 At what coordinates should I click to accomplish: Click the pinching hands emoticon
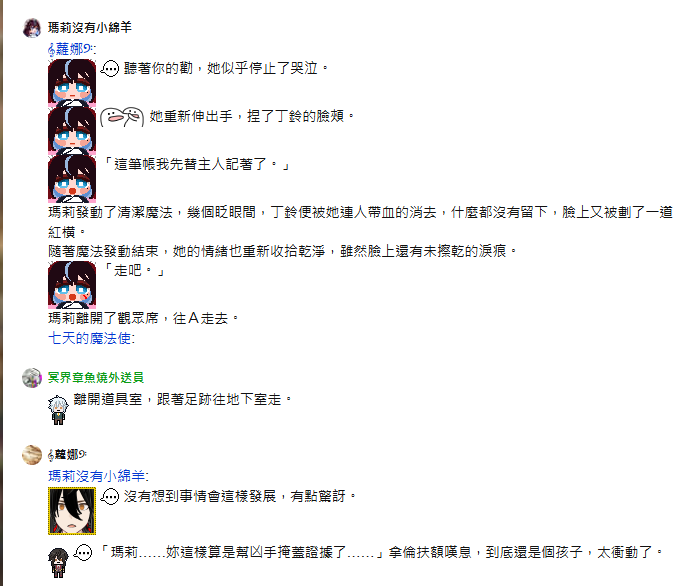[x=122, y=117]
